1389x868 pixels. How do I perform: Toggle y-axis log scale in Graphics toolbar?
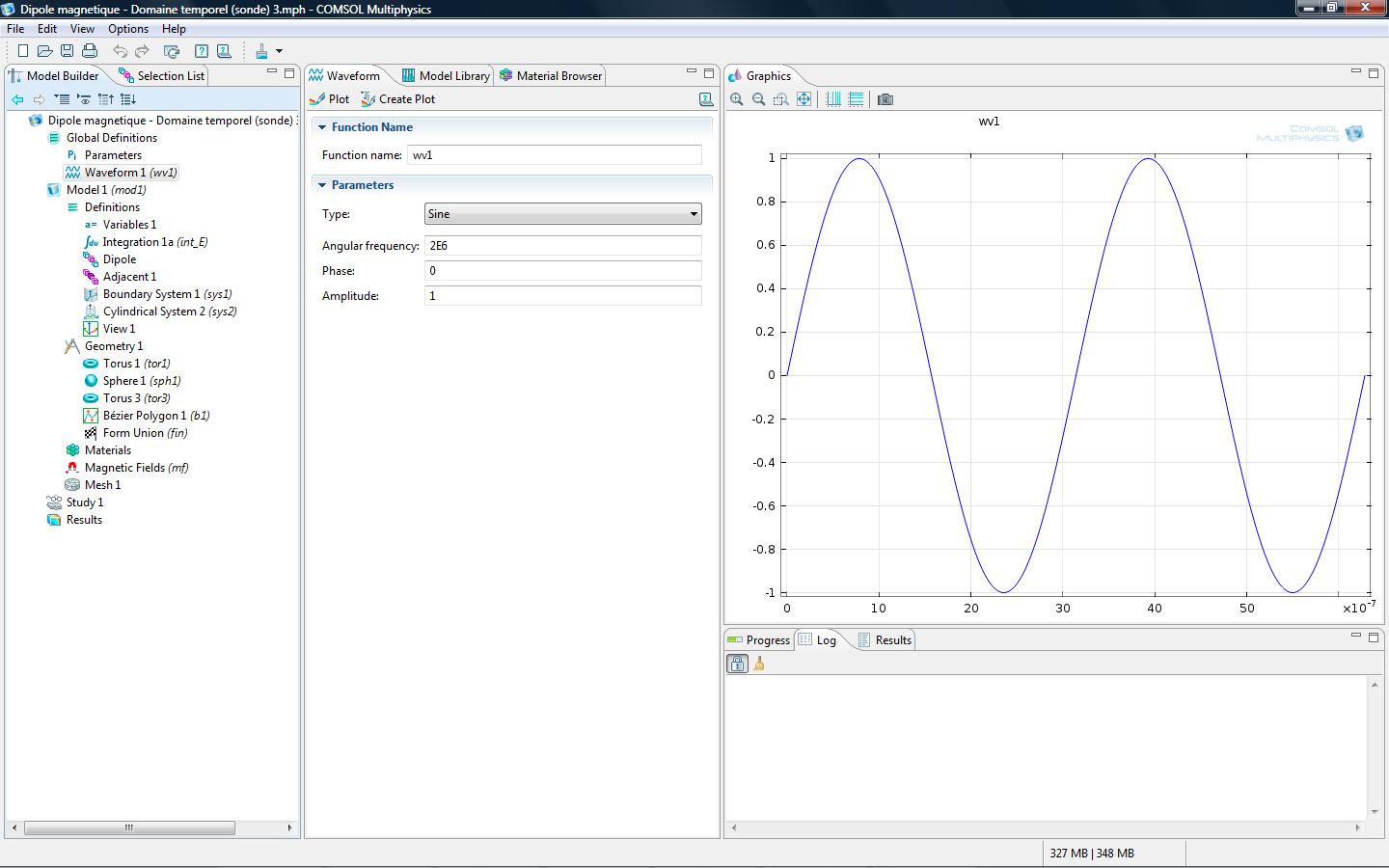click(856, 99)
